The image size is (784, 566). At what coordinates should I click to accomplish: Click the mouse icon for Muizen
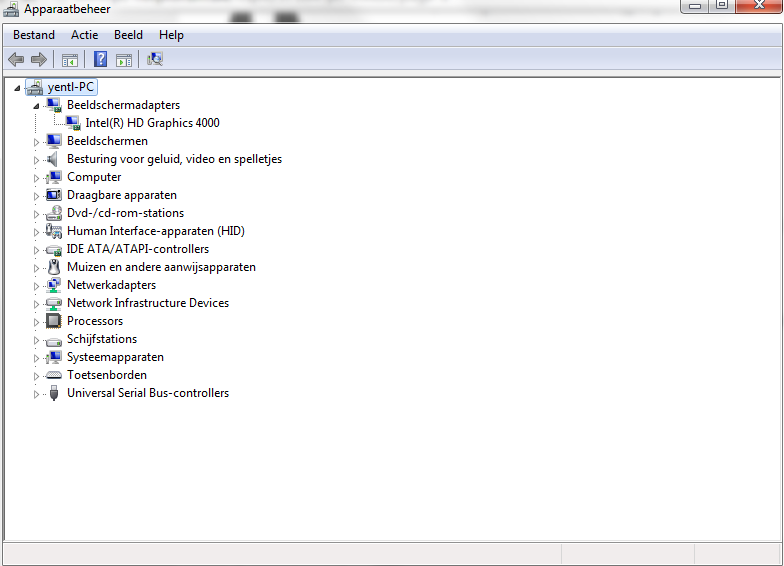tap(54, 267)
